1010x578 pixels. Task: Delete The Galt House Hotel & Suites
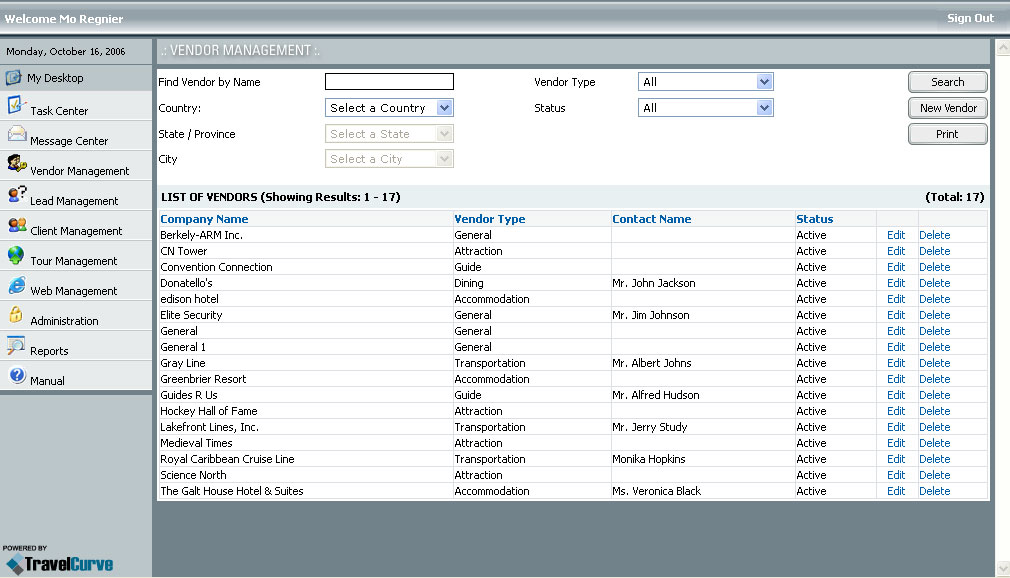pos(935,491)
